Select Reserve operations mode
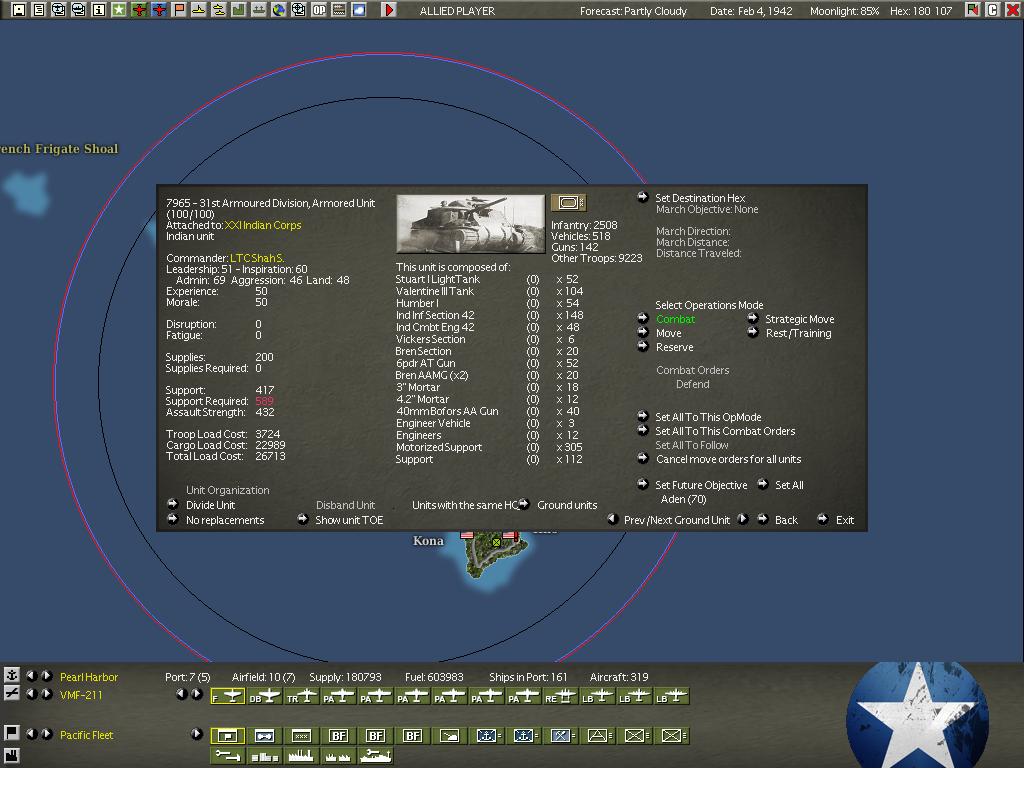The width and height of the screenshot is (1024, 786). 674,347
